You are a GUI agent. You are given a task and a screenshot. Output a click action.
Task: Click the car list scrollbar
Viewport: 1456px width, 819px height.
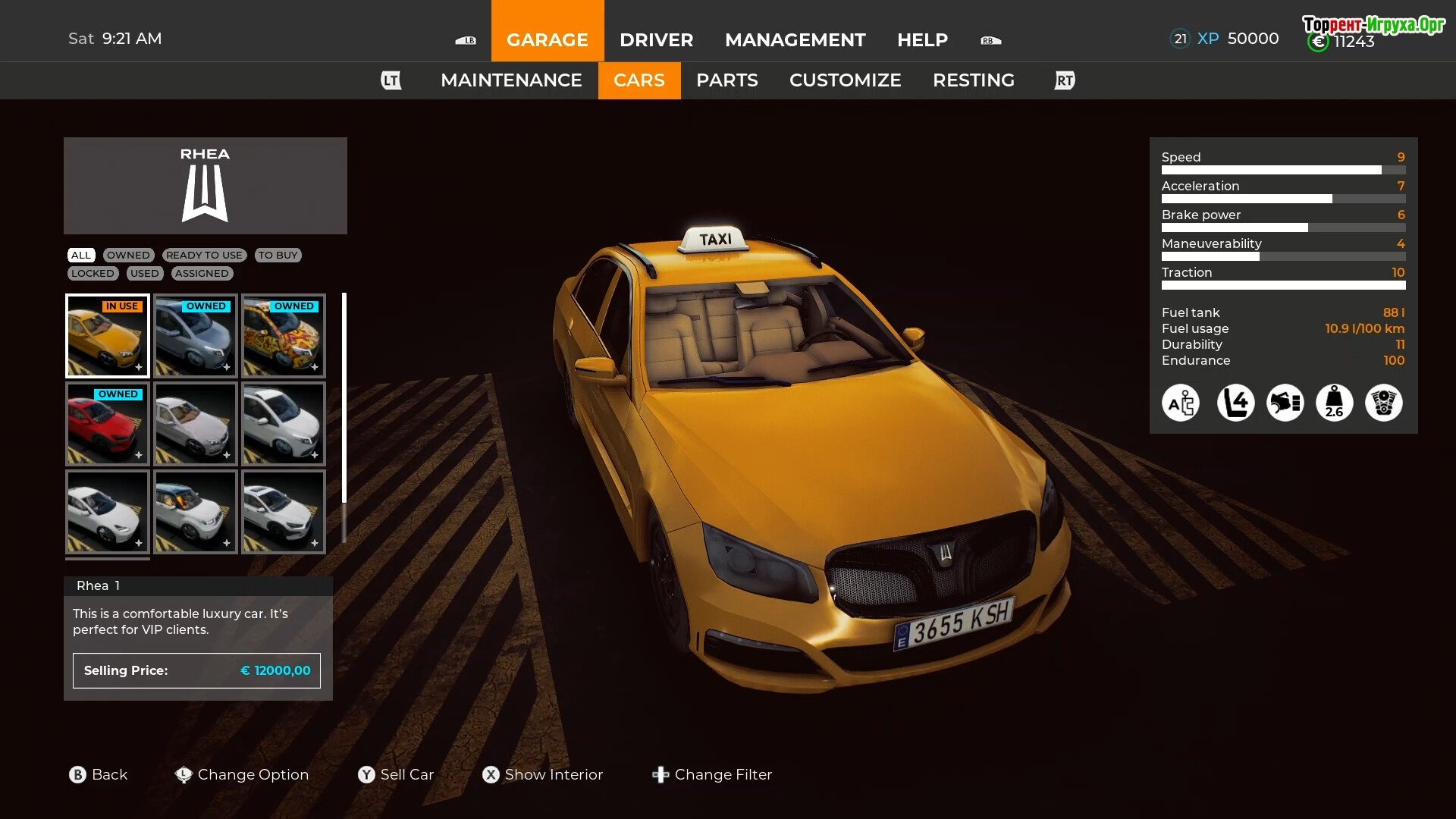coord(344,398)
